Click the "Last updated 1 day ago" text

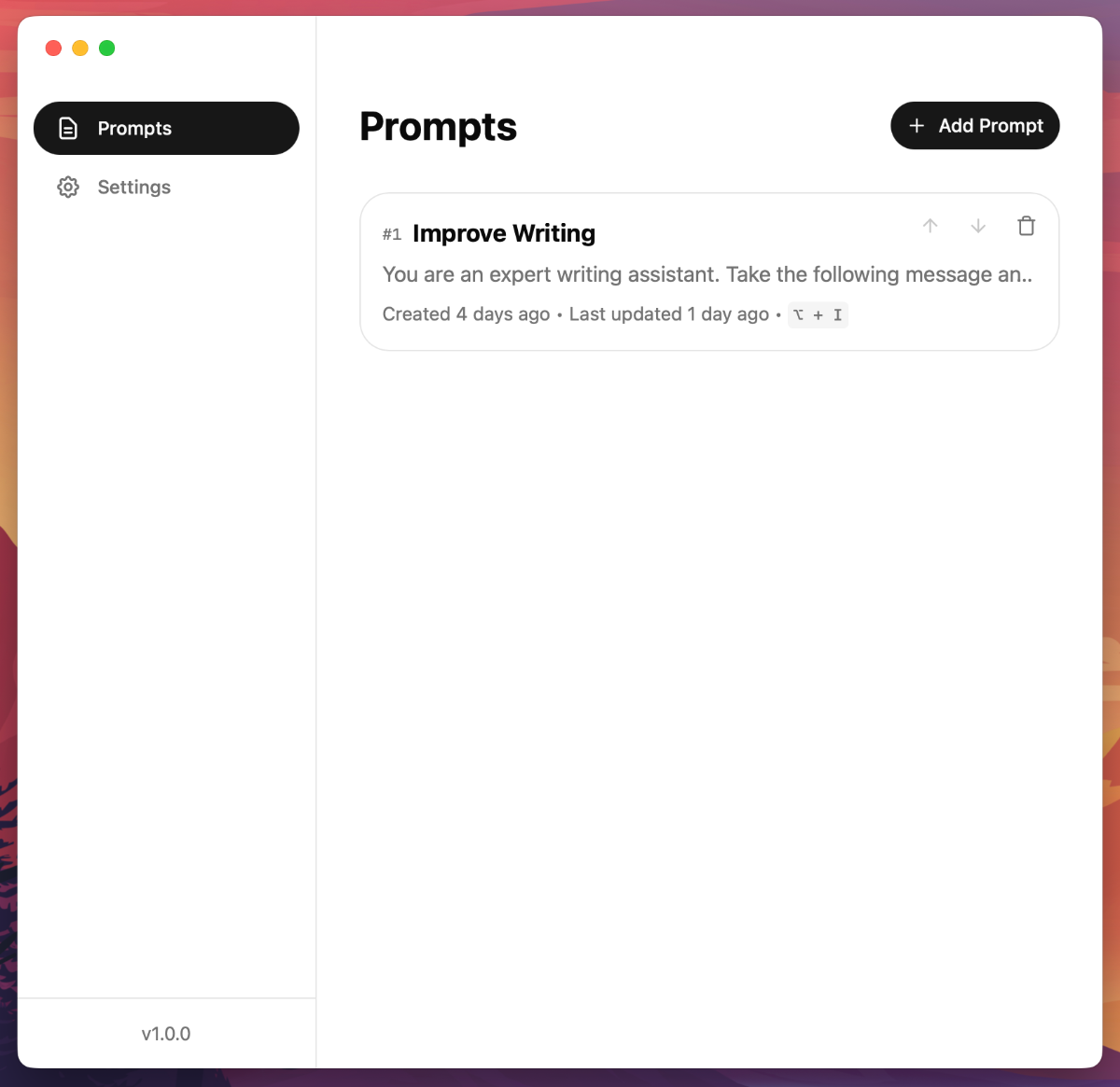point(669,314)
